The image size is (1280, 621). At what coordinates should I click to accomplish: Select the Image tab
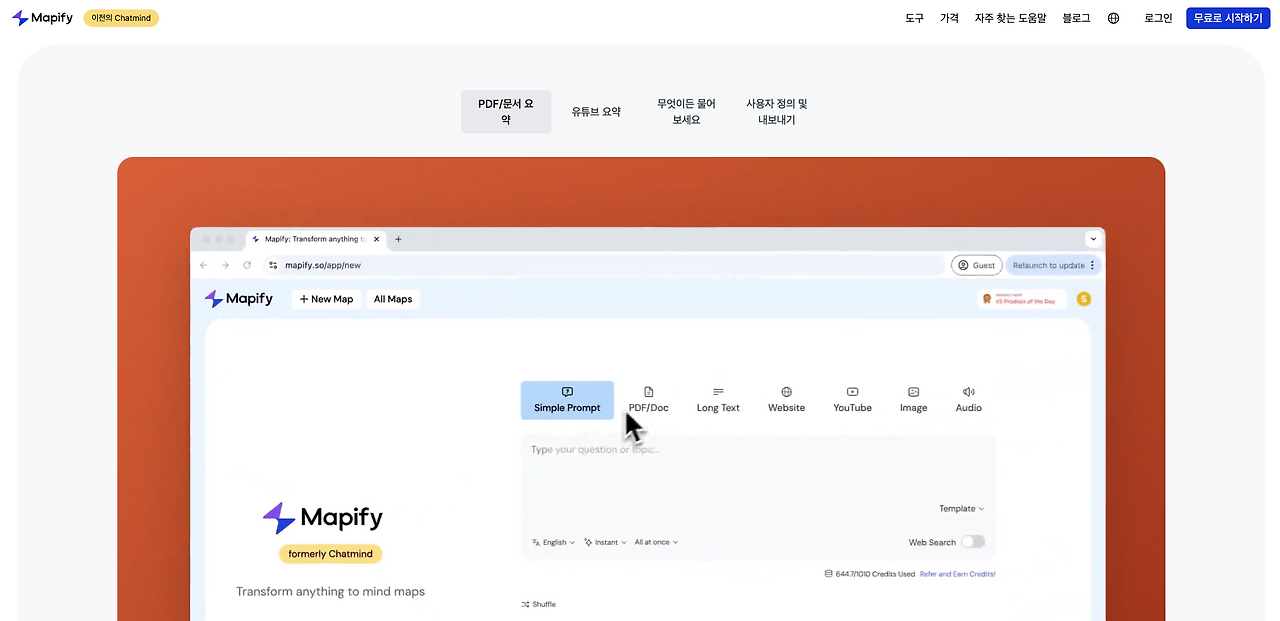[x=913, y=400]
